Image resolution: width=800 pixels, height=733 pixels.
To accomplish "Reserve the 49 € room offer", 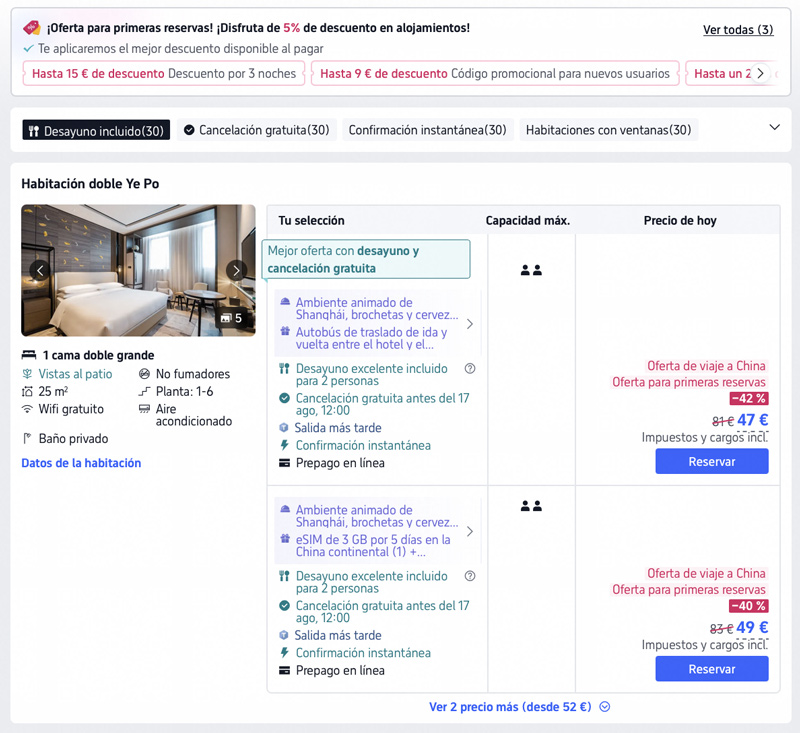I will coord(712,669).
